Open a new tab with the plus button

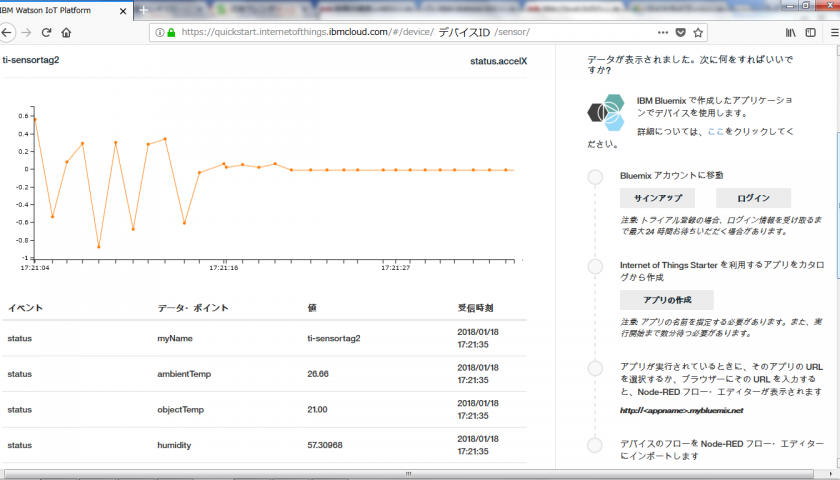[144, 9]
